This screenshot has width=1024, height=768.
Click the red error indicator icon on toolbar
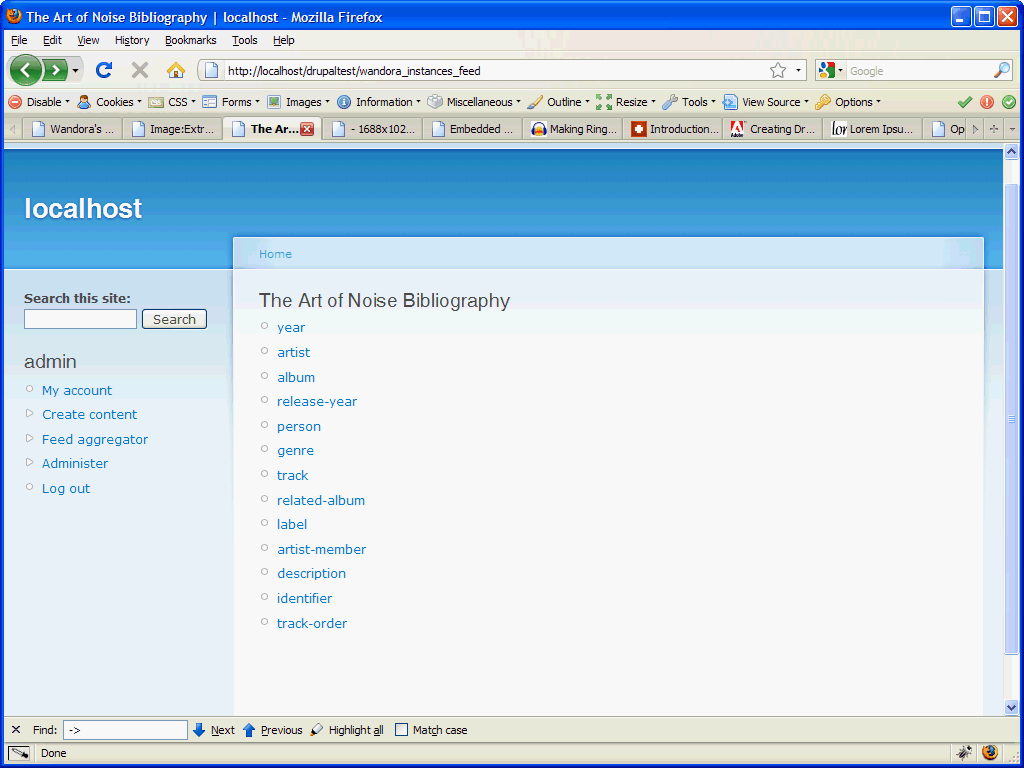(986, 101)
